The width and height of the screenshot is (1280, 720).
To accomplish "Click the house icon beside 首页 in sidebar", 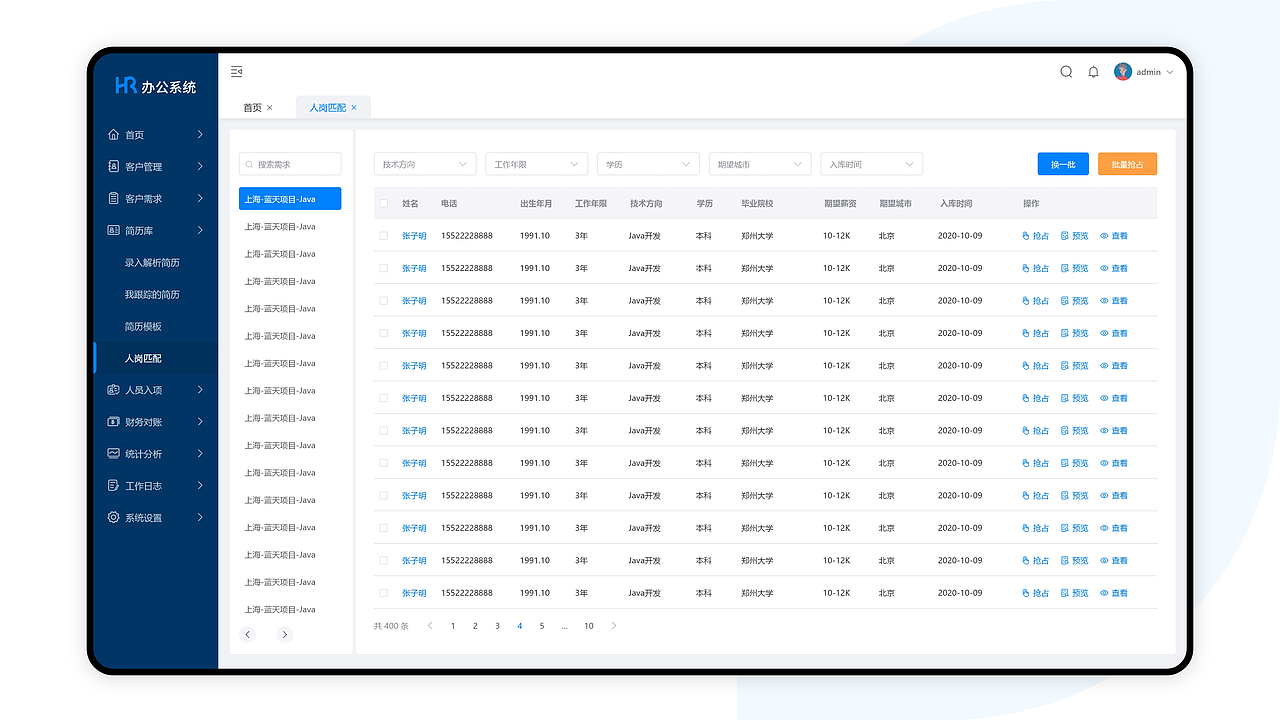I will [x=113, y=135].
